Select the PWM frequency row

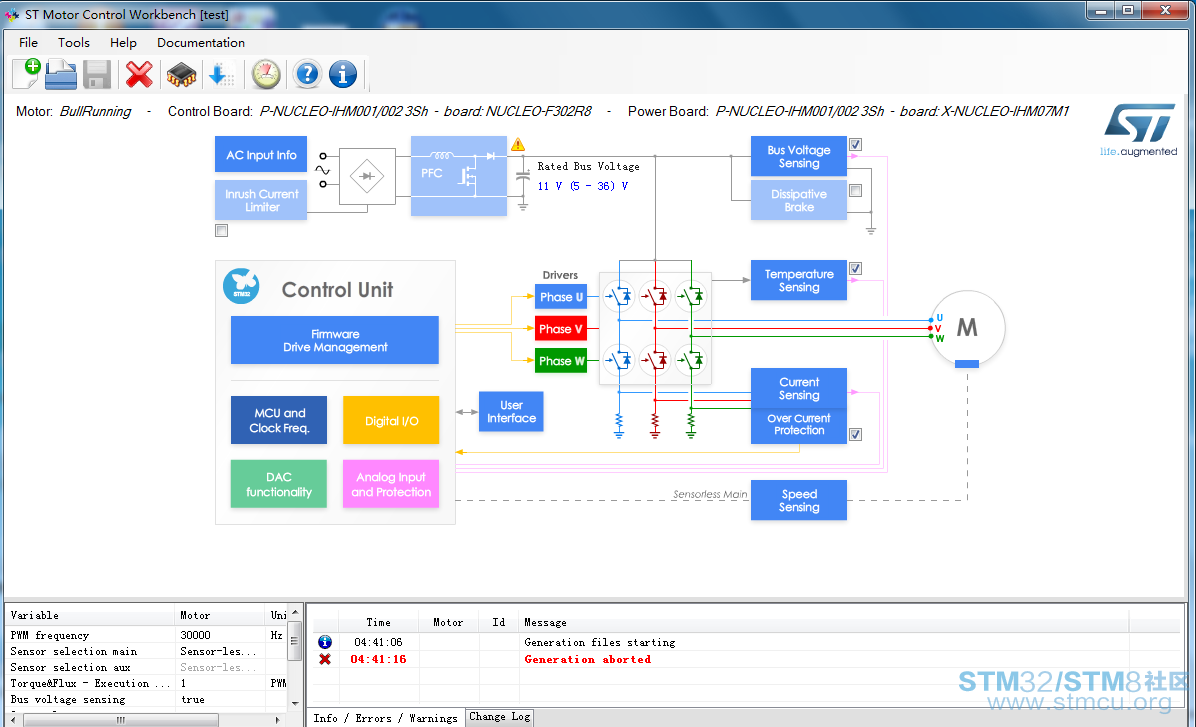pyautogui.click(x=147, y=635)
